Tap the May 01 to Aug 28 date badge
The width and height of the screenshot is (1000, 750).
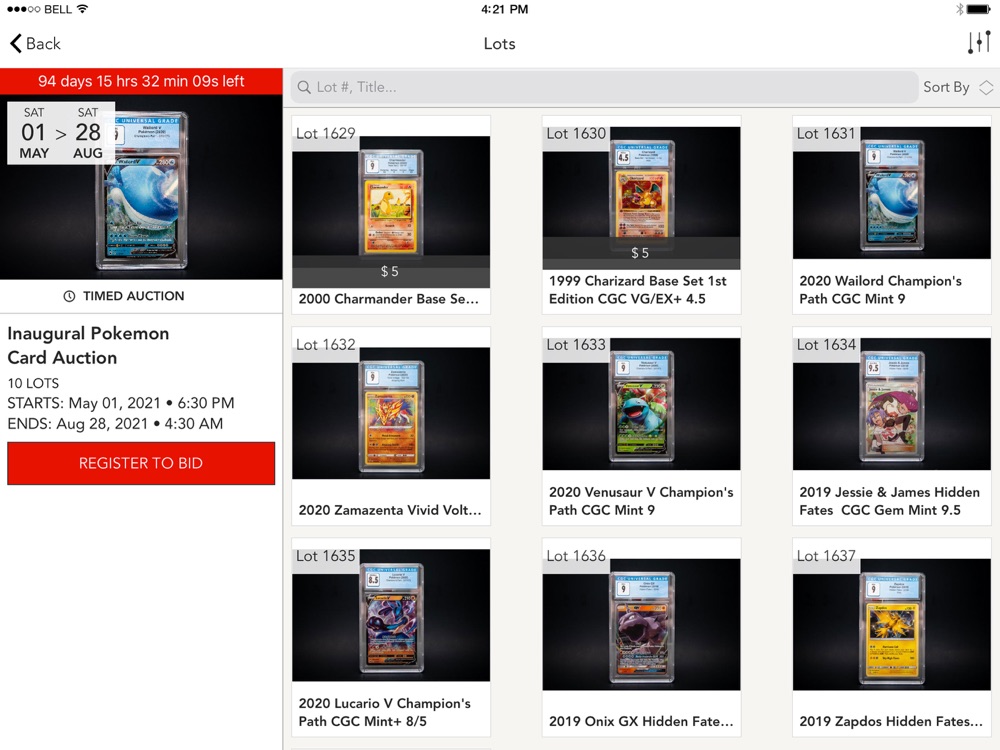coord(61,133)
